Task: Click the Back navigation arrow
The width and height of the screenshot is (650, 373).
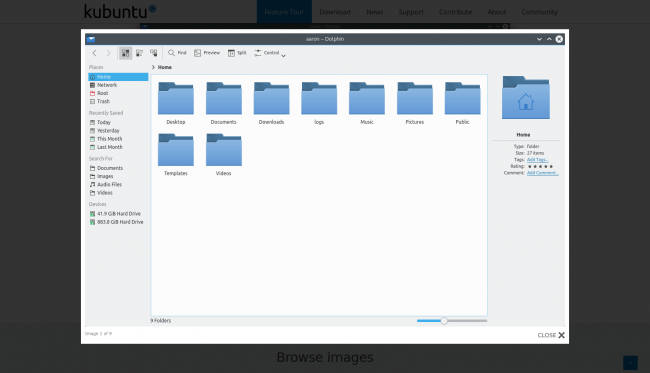Action: (95, 53)
